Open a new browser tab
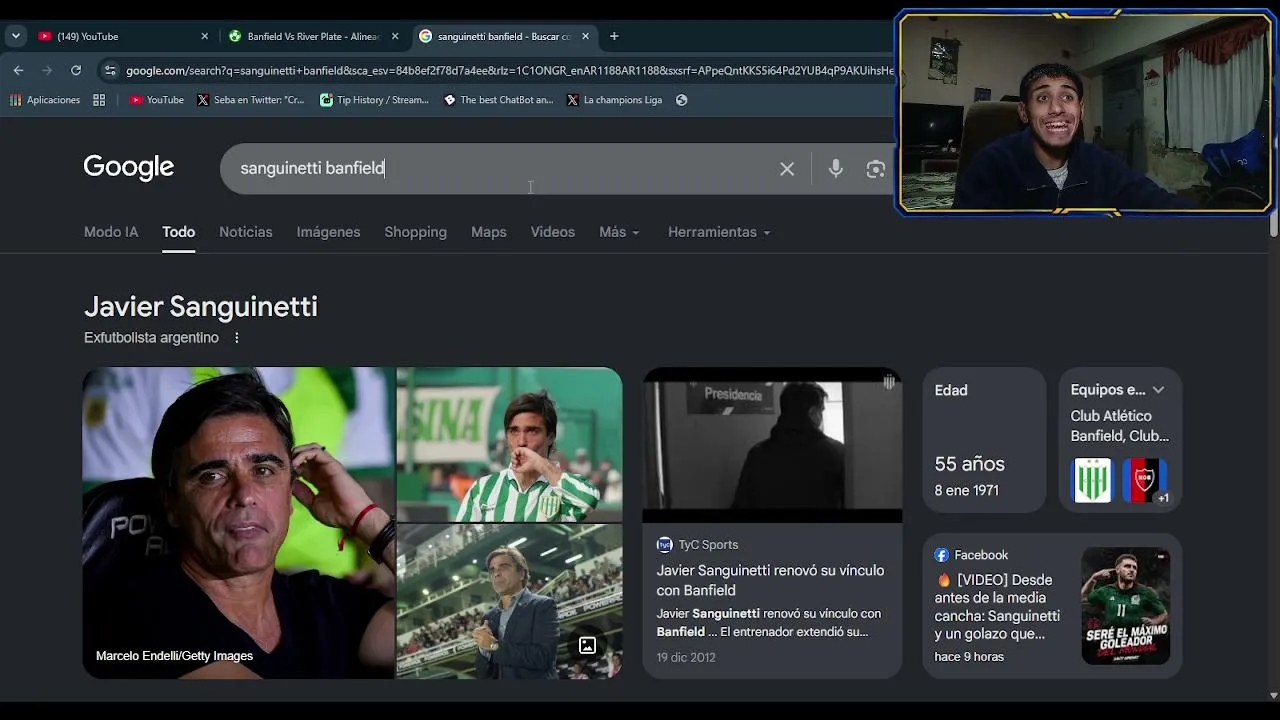 [614, 36]
